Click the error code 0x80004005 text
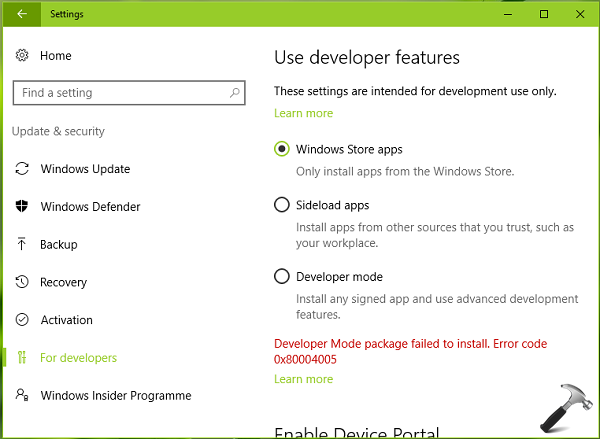This screenshot has width=600, height=439. (x=305, y=359)
